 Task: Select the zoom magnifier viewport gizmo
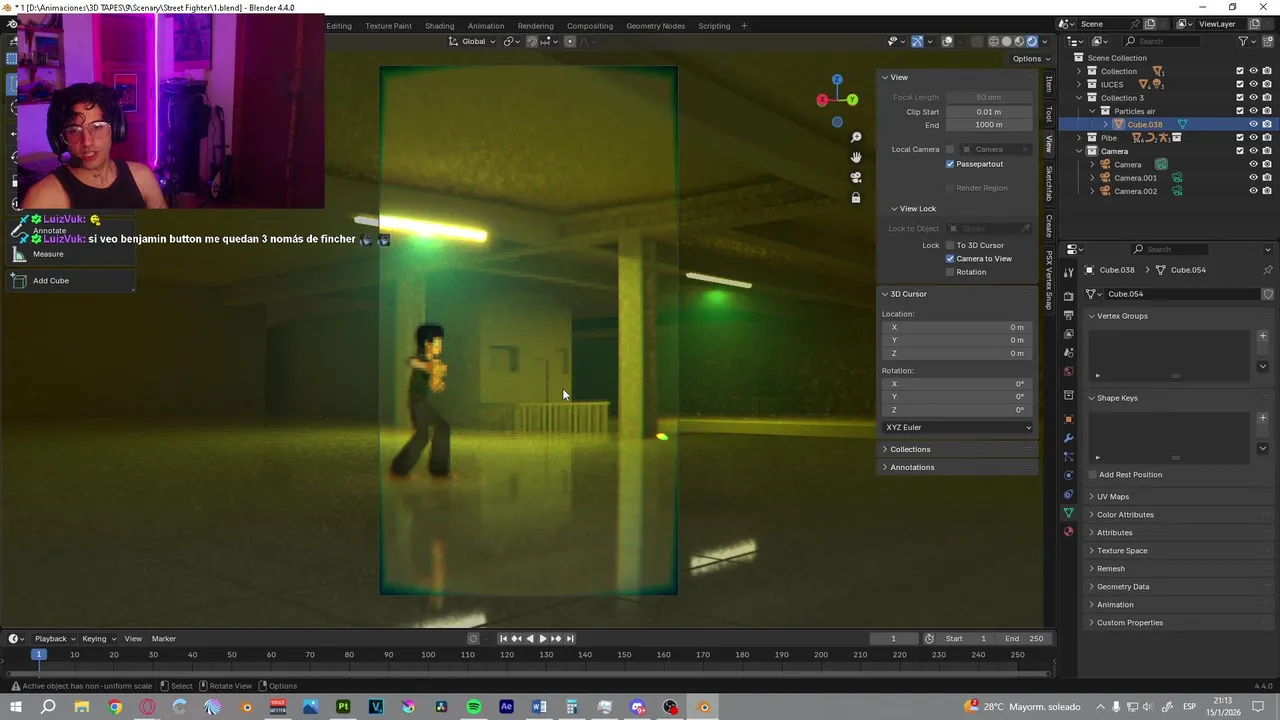click(856, 137)
